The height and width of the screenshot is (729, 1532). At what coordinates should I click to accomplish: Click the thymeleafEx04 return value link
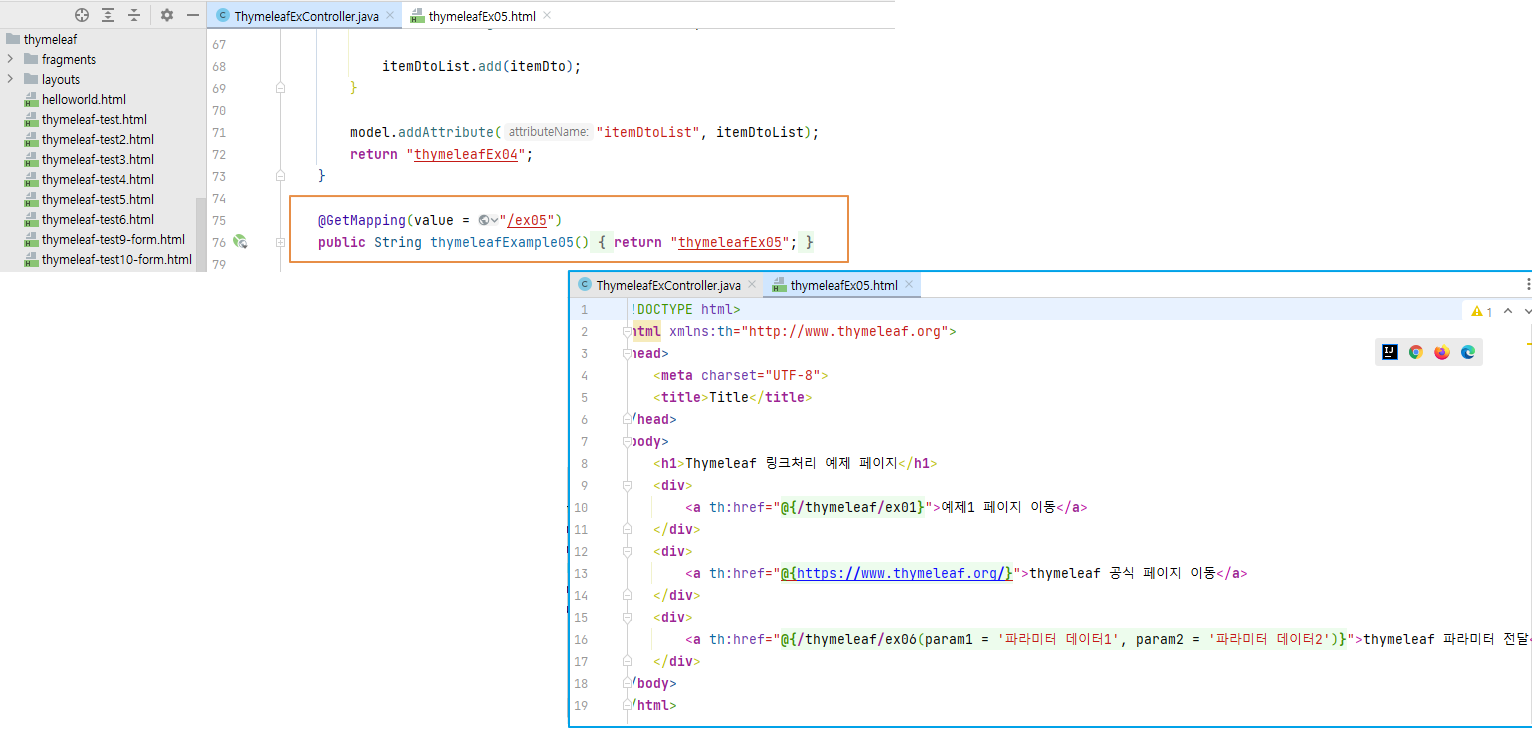coord(466,154)
